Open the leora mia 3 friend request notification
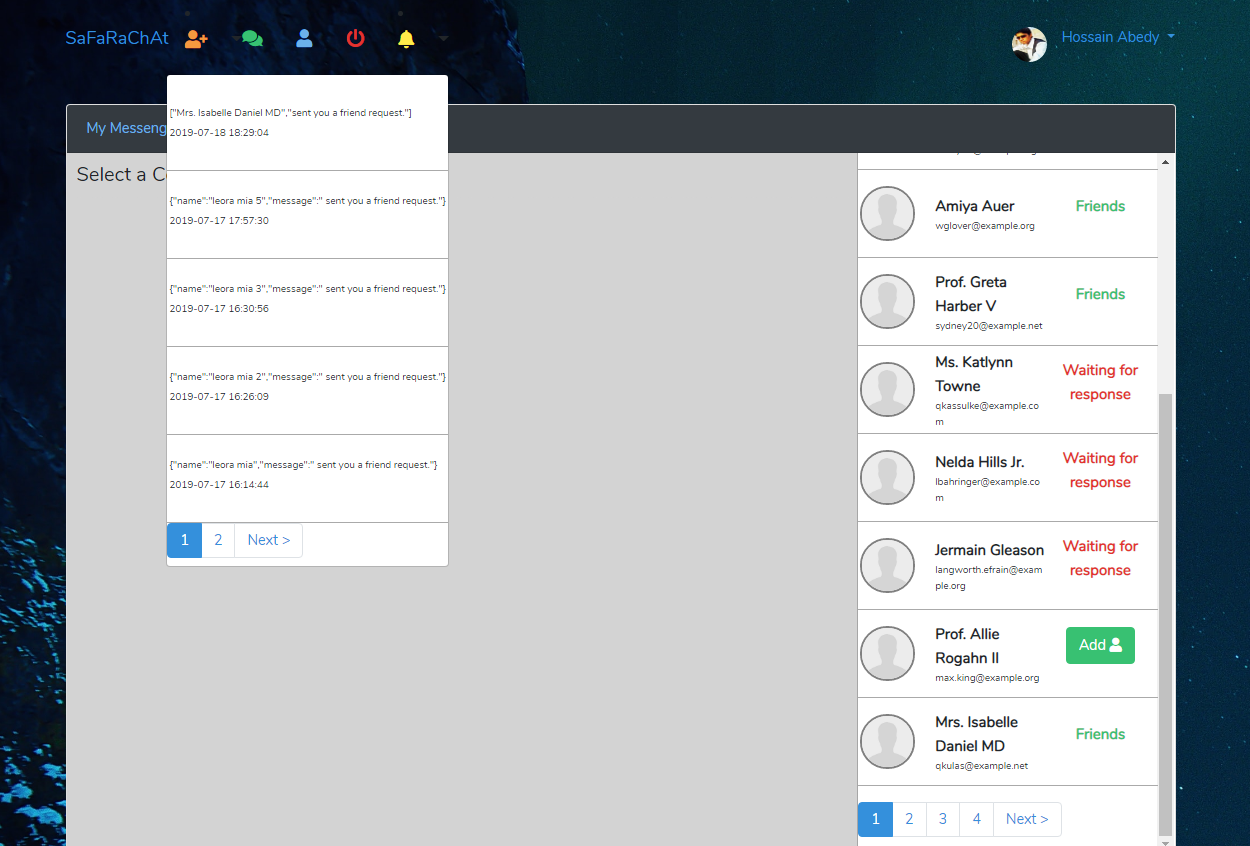The height and width of the screenshot is (846, 1250). pyautogui.click(x=307, y=303)
